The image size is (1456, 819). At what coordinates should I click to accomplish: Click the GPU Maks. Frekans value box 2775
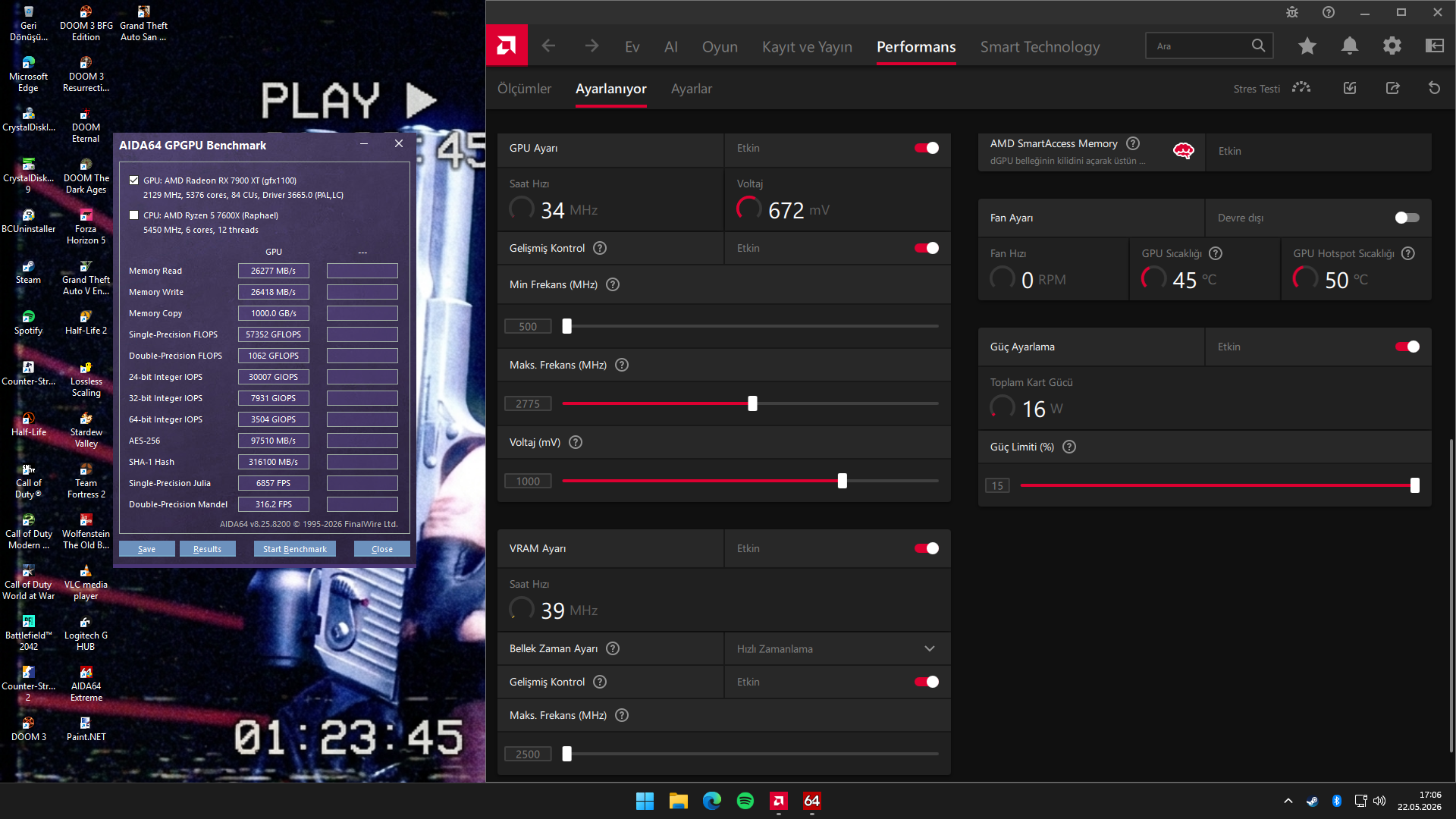tap(528, 404)
